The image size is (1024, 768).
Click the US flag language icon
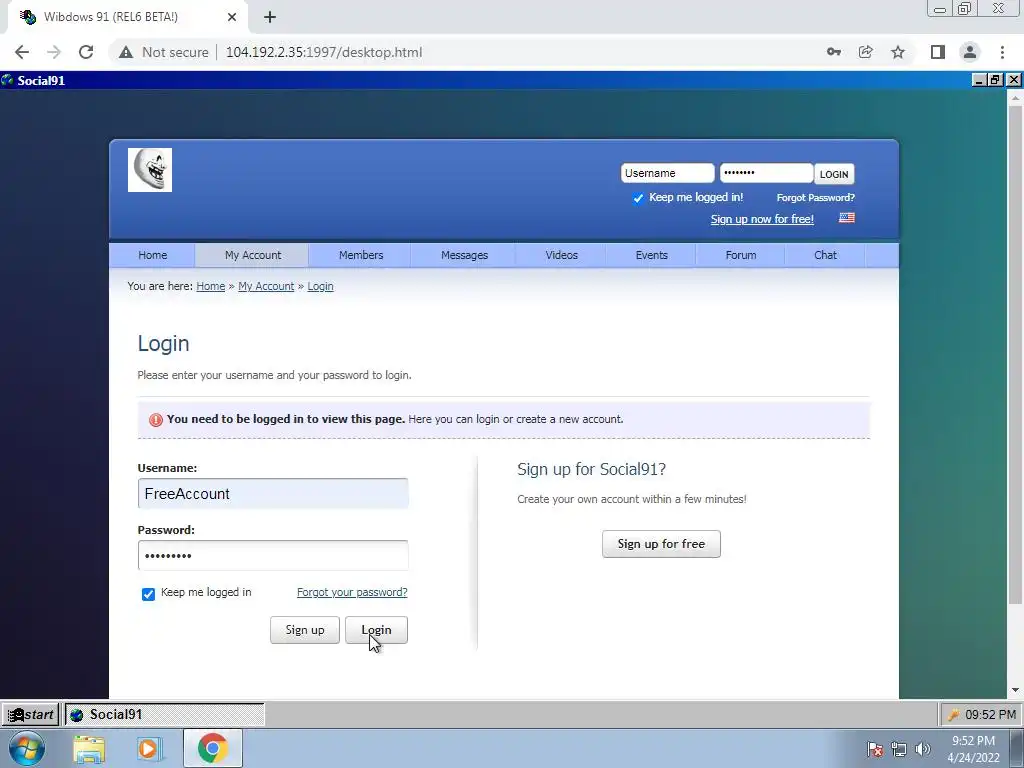pos(846,217)
